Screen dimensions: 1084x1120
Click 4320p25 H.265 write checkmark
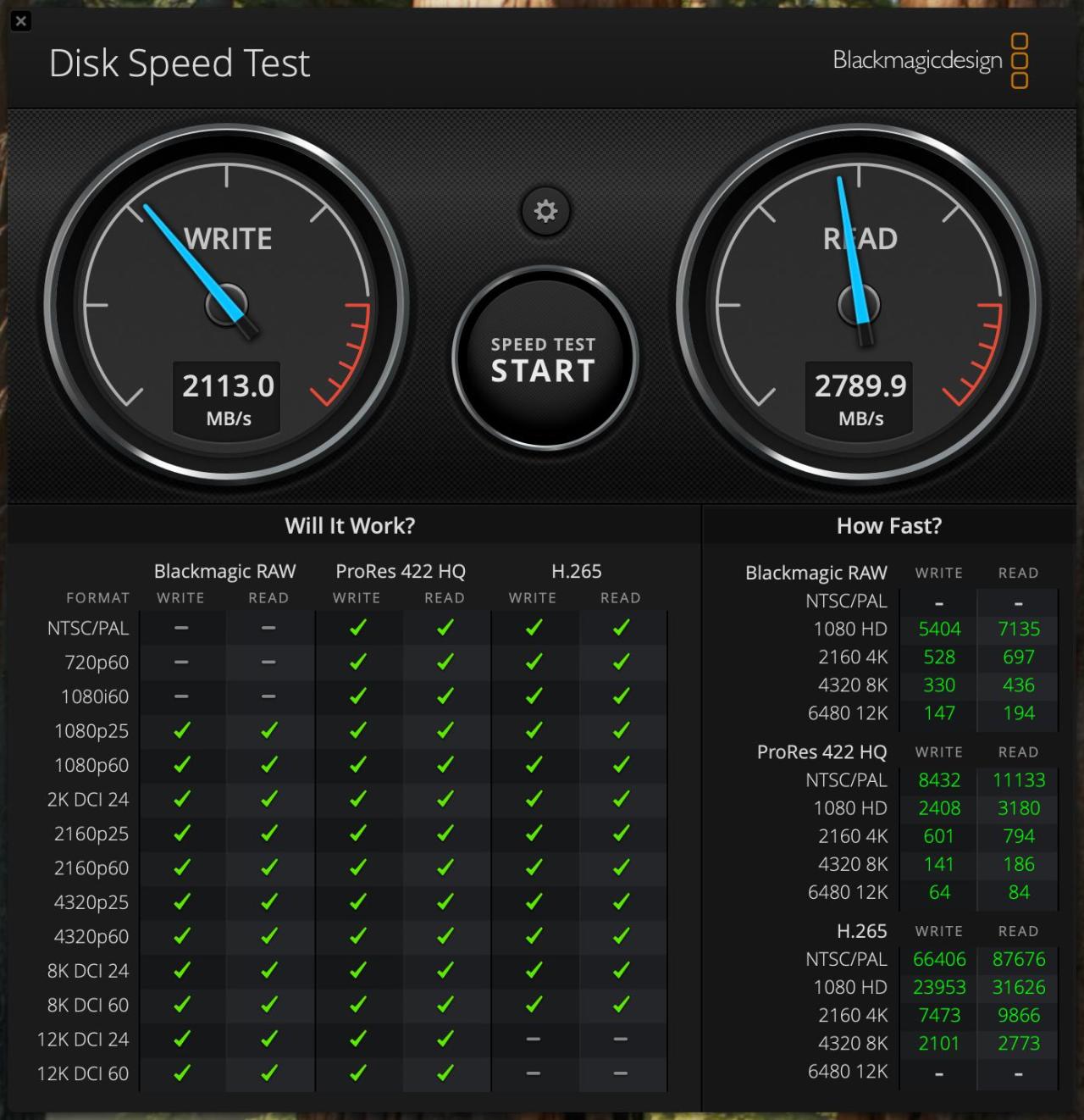tap(534, 902)
